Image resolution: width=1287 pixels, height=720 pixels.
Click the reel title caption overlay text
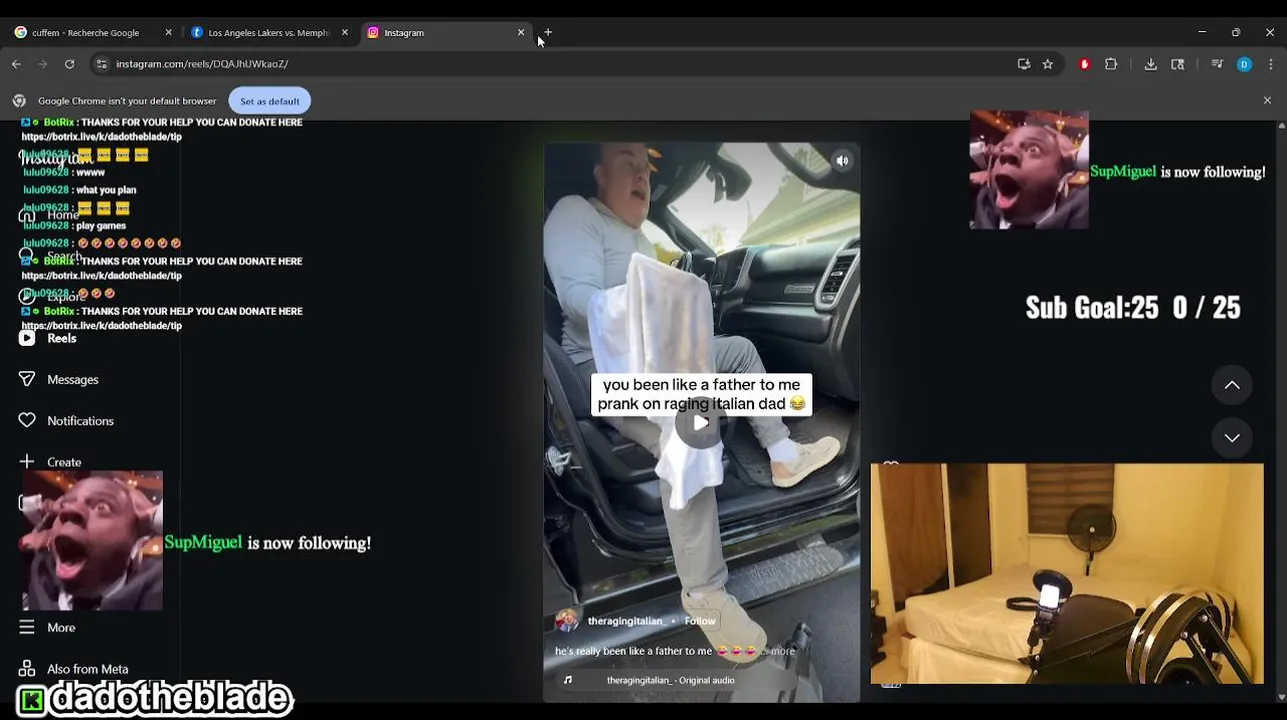[x=702, y=394]
